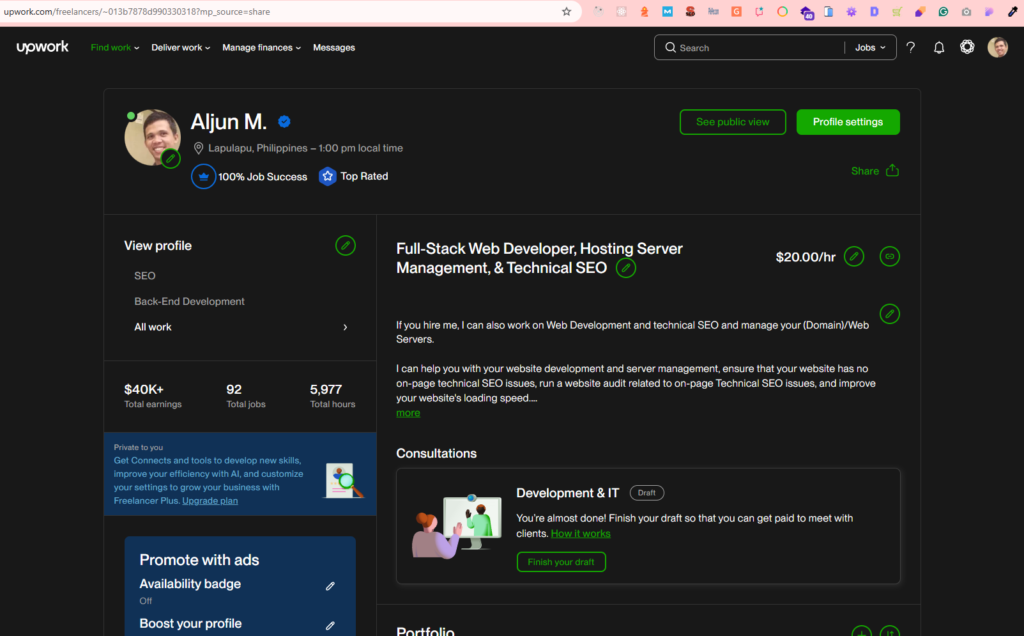Open the Find work dropdown
The height and width of the screenshot is (636, 1024).
click(114, 47)
